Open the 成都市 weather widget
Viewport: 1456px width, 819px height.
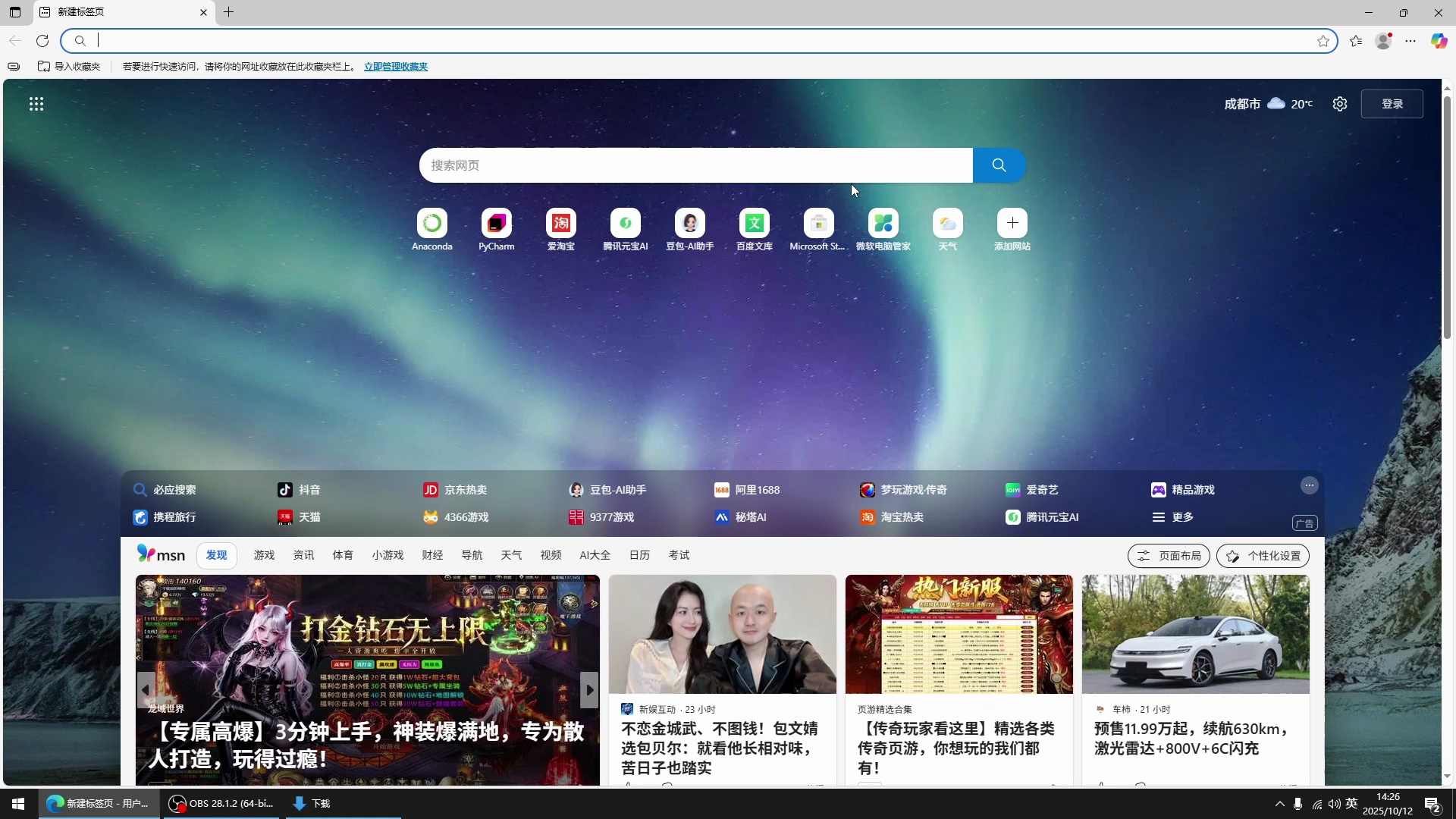point(1268,104)
